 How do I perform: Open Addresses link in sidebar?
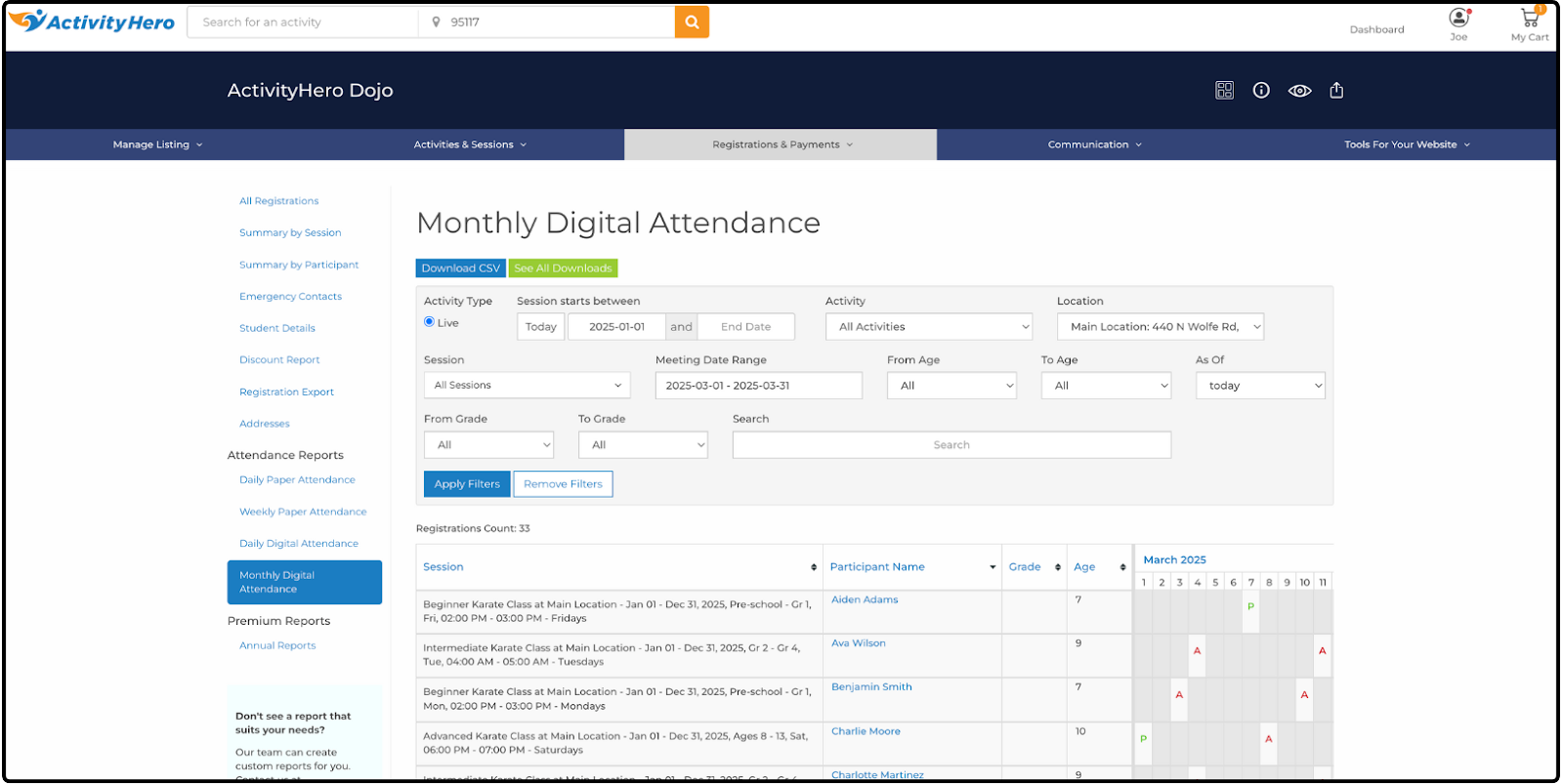(265, 424)
